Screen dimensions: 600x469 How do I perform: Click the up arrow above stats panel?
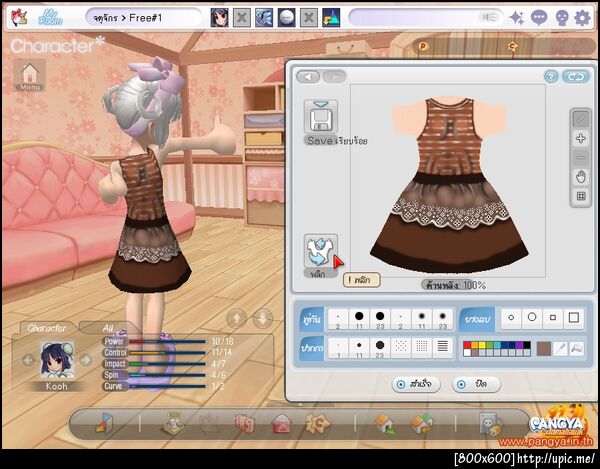(x=236, y=318)
